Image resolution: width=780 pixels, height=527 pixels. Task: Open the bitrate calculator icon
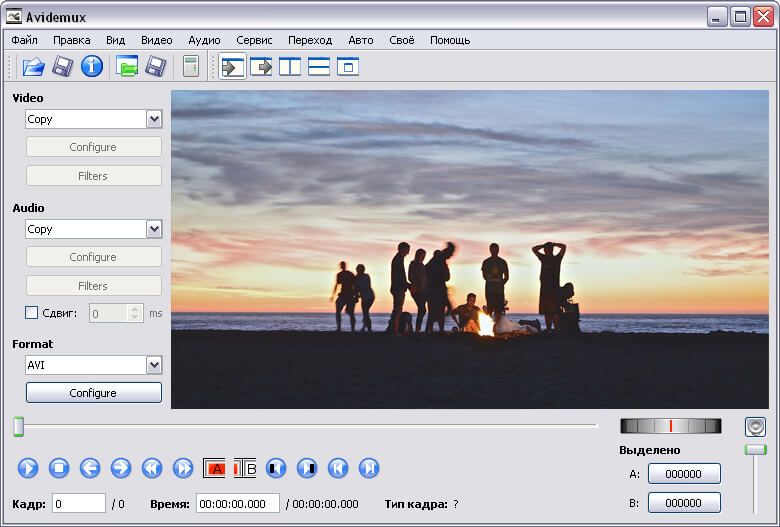point(191,66)
